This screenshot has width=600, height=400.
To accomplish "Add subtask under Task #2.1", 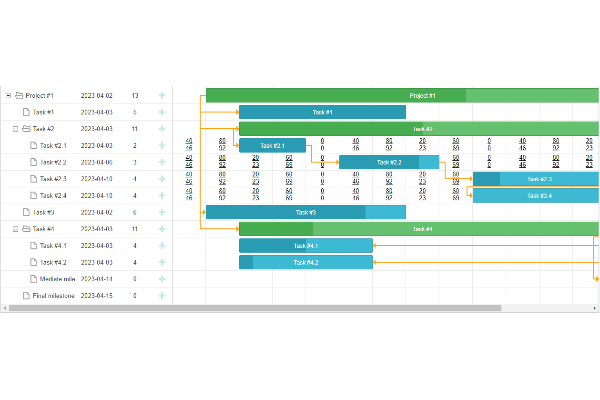I will pos(161,146).
